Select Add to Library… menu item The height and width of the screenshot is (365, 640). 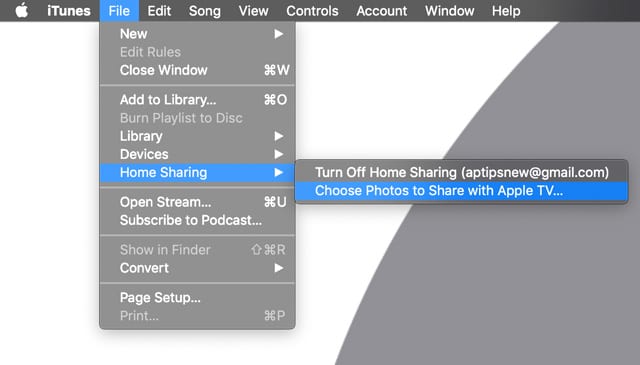[198, 100]
